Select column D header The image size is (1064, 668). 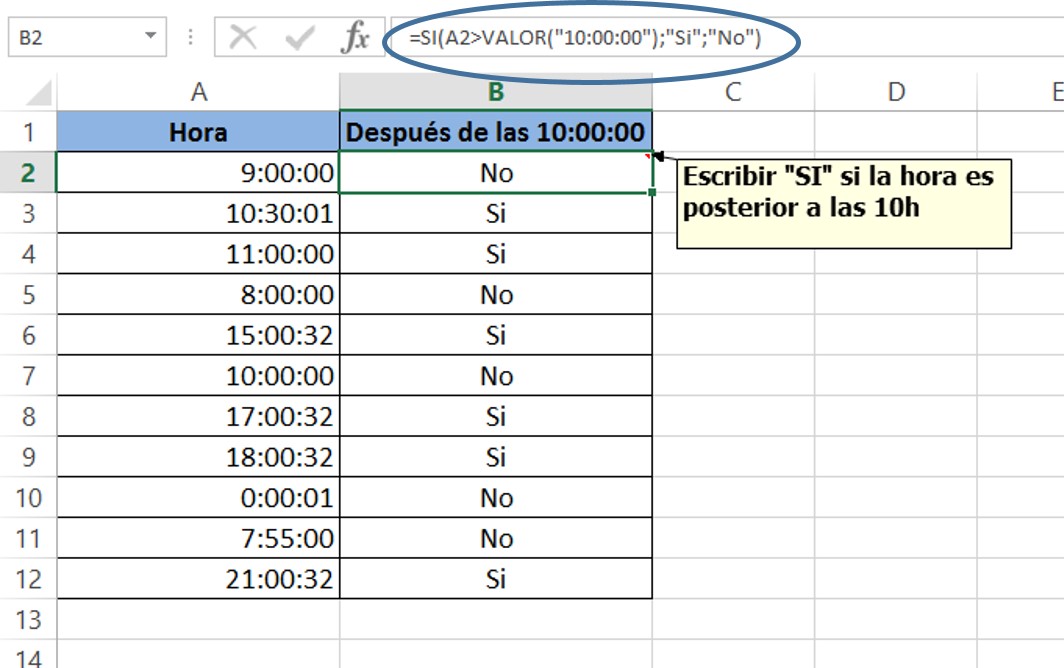[896, 92]
